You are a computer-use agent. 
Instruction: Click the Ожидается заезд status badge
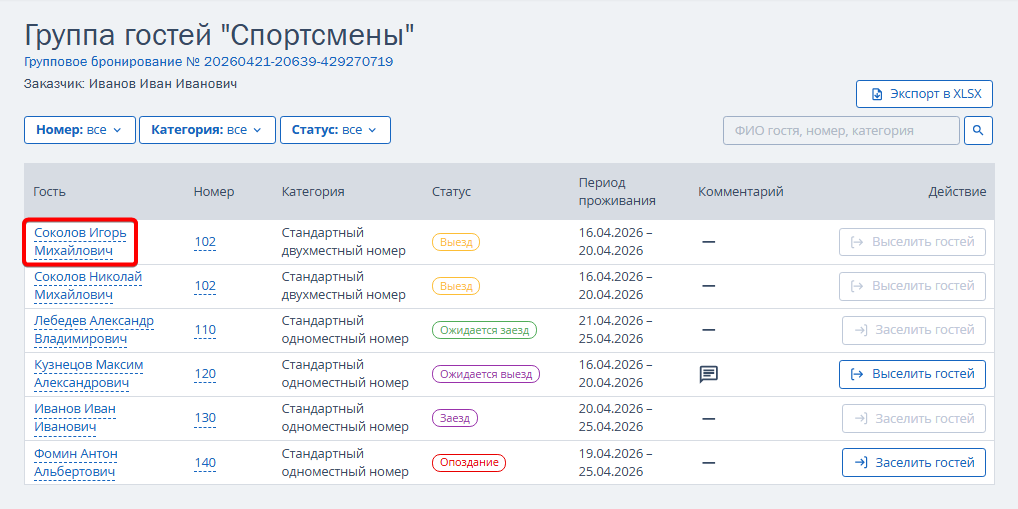tap(484, 330)
